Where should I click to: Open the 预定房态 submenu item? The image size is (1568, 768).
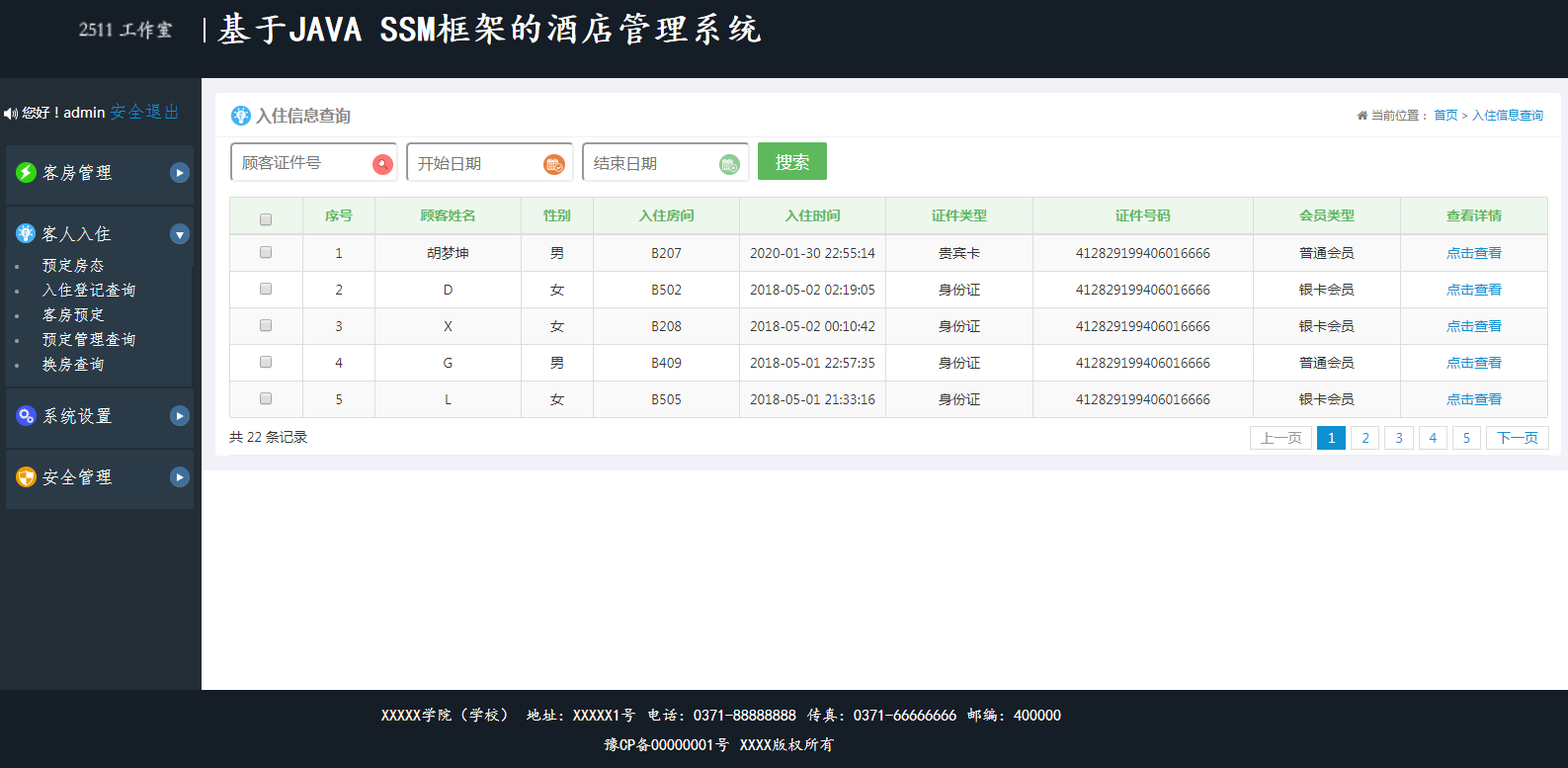coord(73,266)
